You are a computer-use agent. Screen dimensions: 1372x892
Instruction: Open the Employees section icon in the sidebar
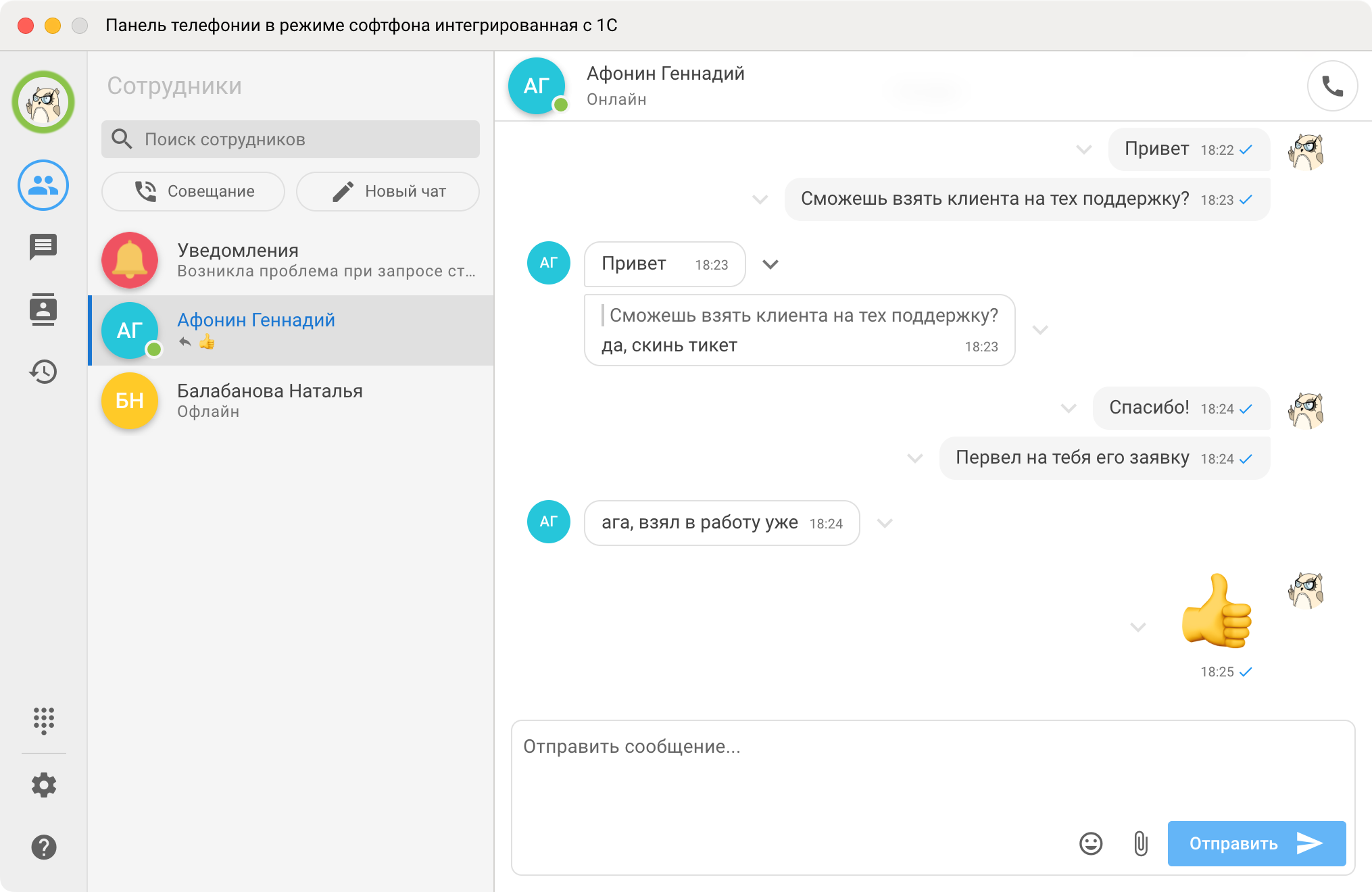(43, 185)
